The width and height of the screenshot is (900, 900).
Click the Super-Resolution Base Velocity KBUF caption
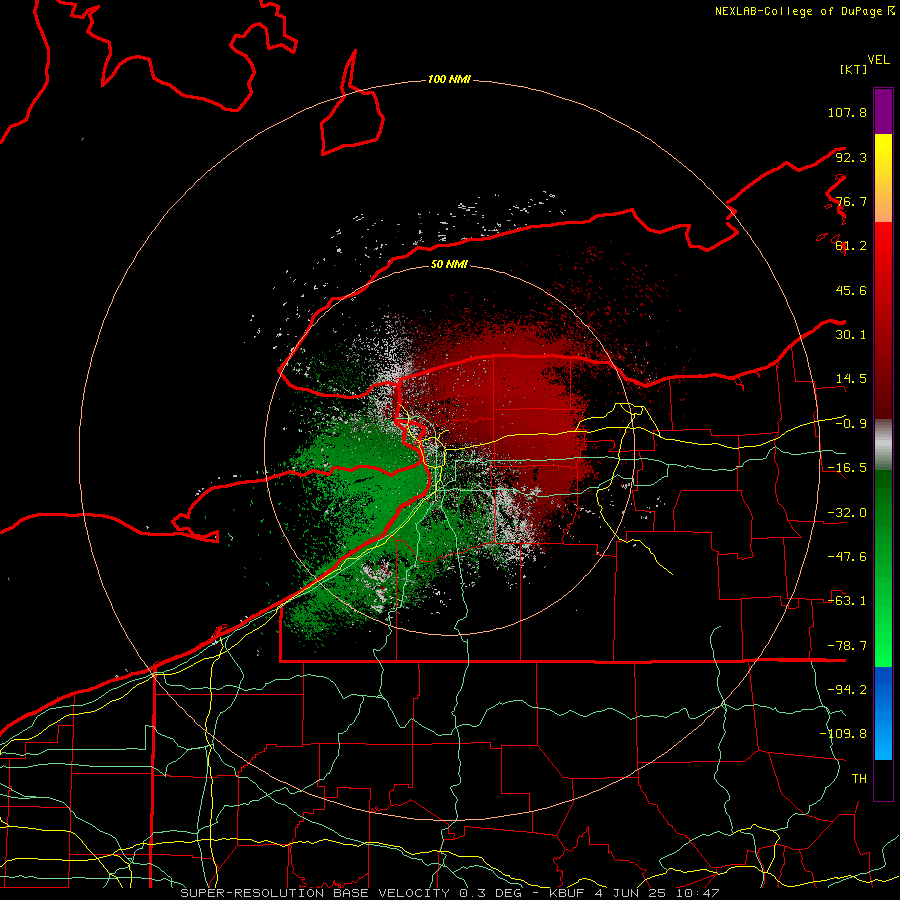tap(449, 893)
